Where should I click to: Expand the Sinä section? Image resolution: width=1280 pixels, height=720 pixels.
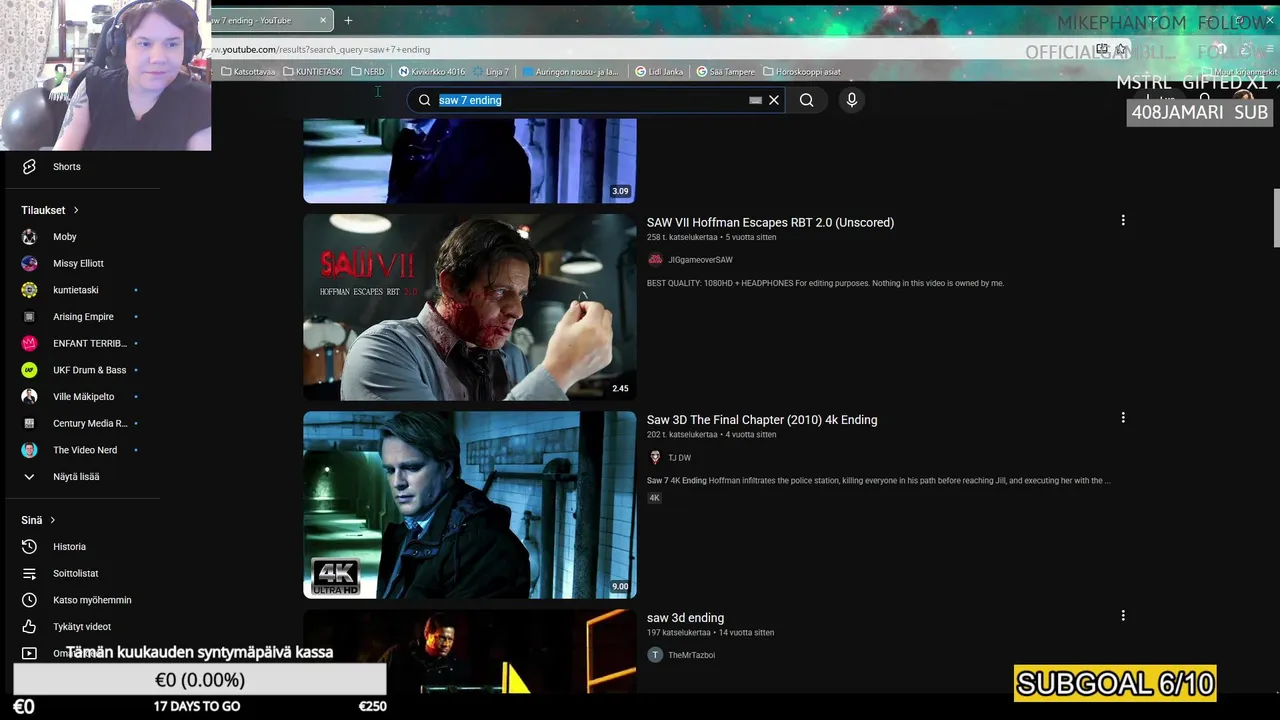(x=38, y=520)
